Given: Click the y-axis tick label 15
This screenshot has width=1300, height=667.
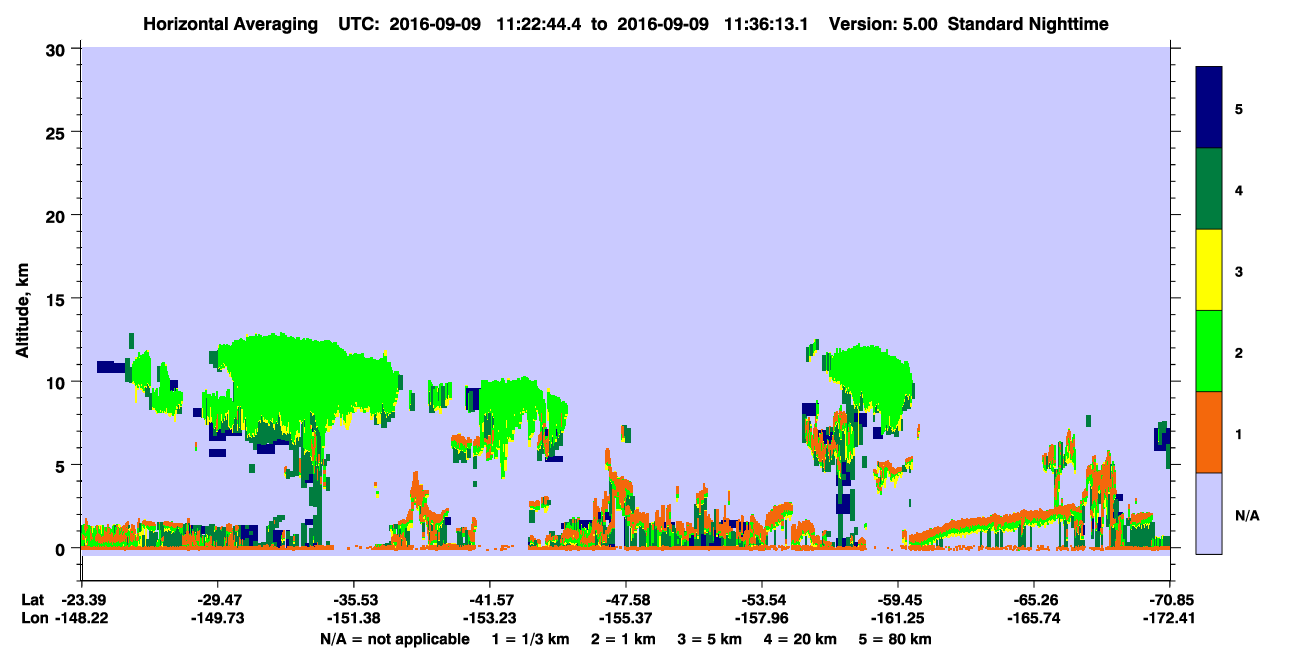Looking at the screenshot, I should pyautogui.click(x=58, y=299).
